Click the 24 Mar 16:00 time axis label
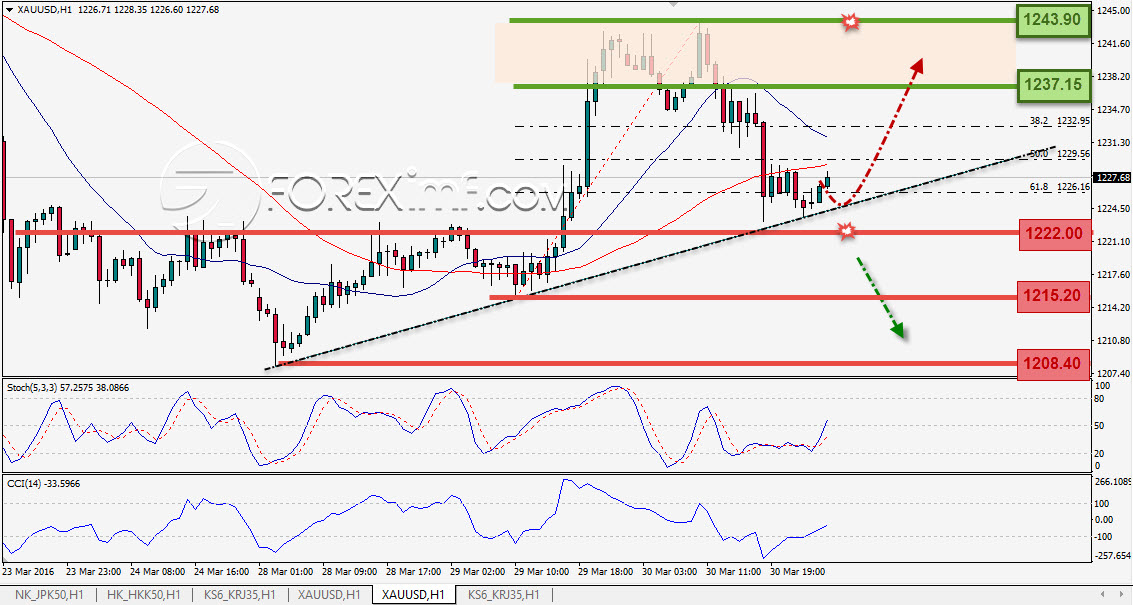Screen dimensions: 1133x605 click(x=222, y=572)
